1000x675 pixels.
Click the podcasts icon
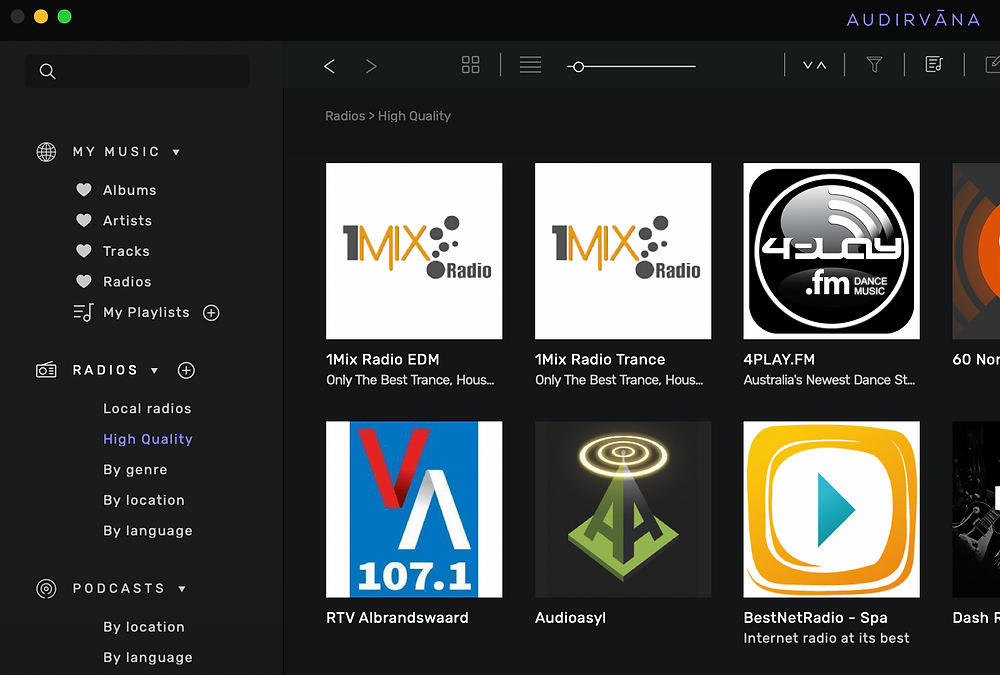click(x=46, y=588)
